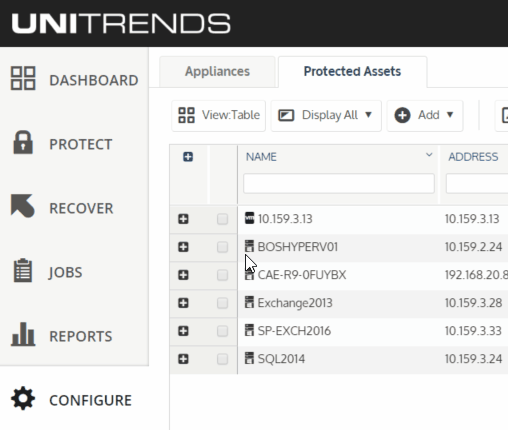
Task: Open the REPORTS menu label
Action: click(x=81, y=336)
